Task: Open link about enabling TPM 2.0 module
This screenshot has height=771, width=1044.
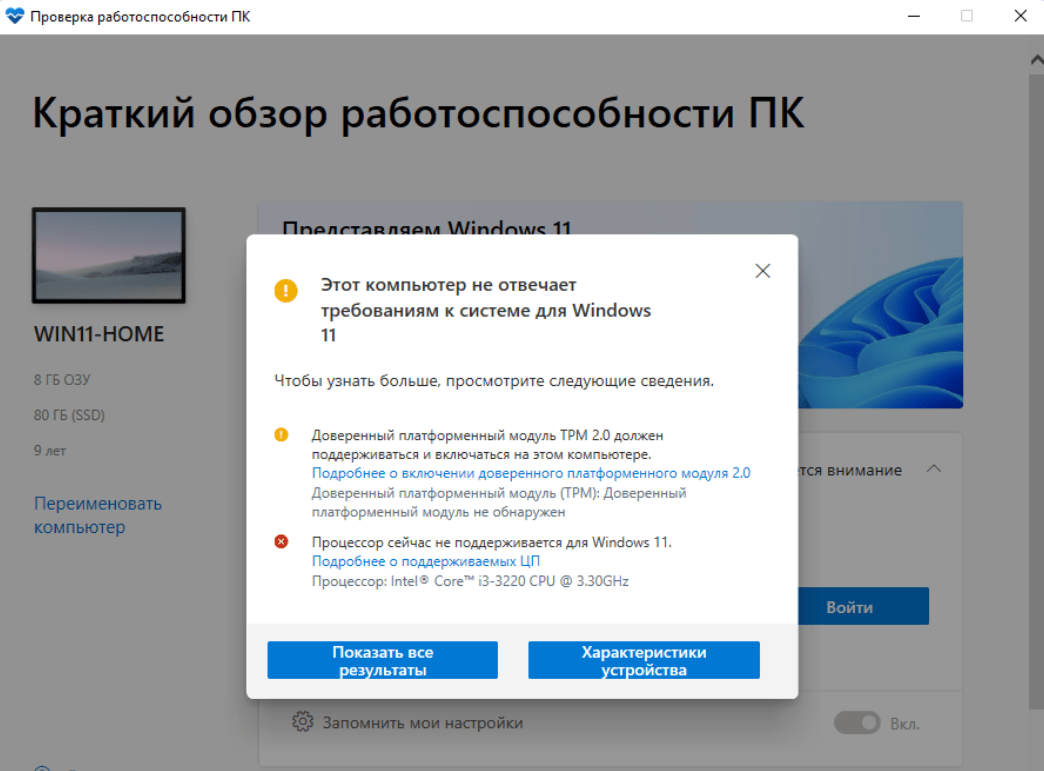Action: coord(531,473)
